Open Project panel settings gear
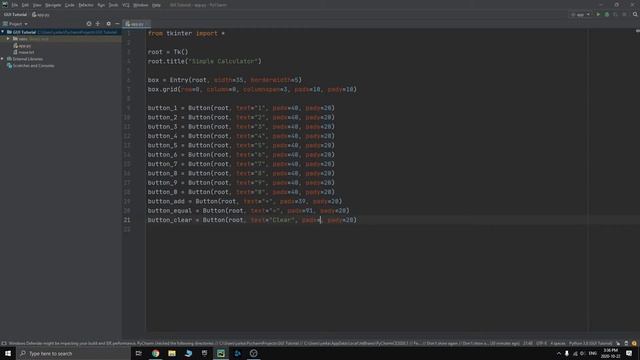This screenshot has width=640, height=360. (x=108, y=24)
